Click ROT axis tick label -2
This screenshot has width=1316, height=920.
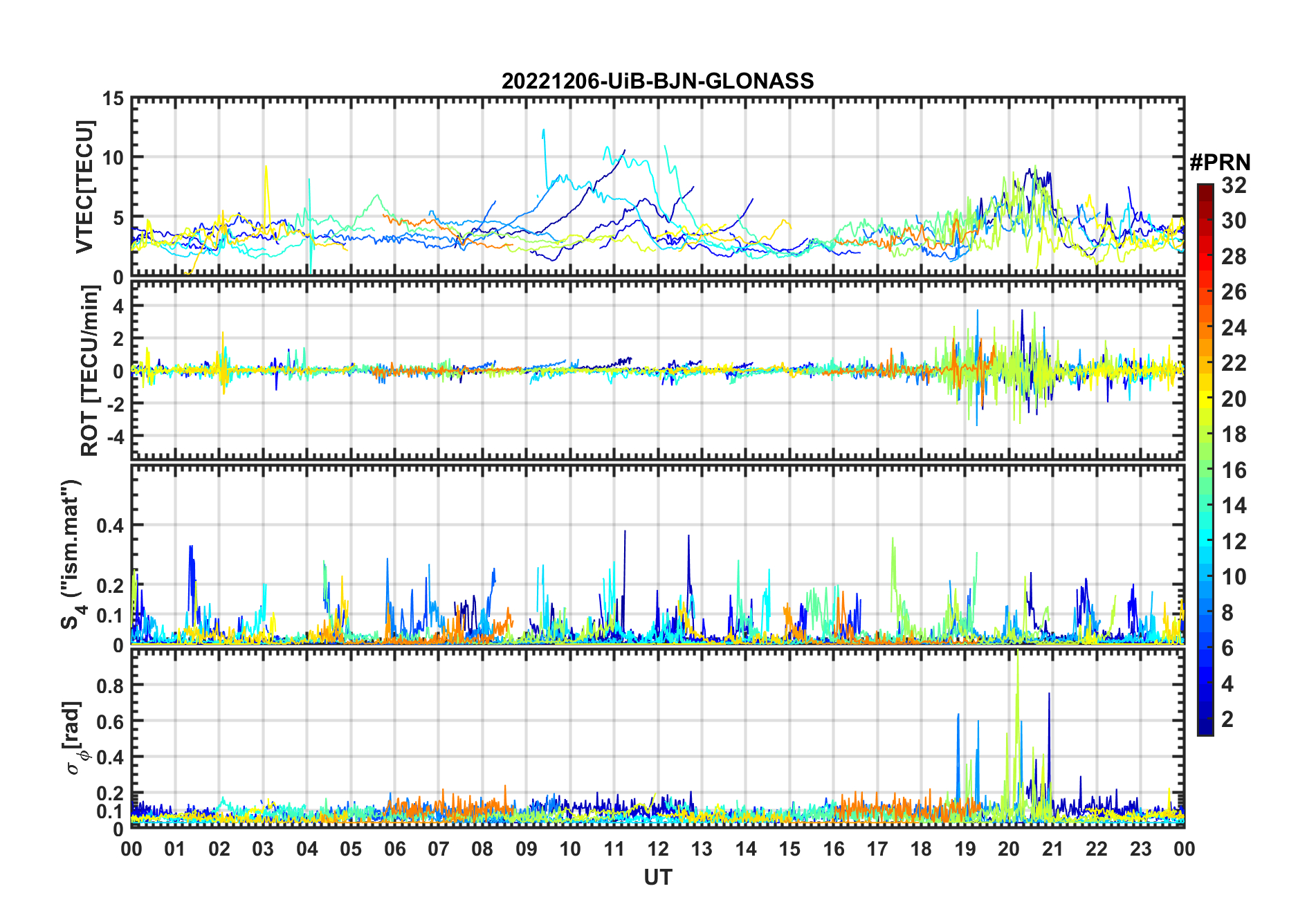(x=115, y=404)
